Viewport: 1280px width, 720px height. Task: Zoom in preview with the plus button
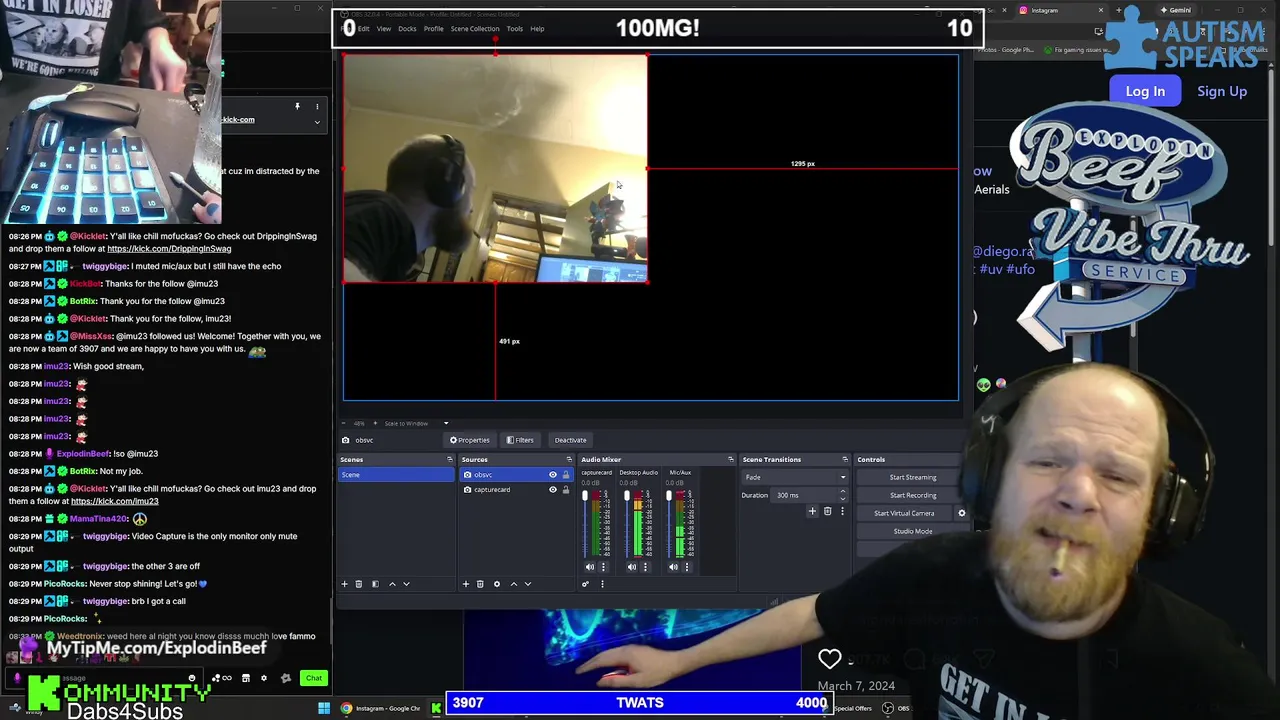374,423
